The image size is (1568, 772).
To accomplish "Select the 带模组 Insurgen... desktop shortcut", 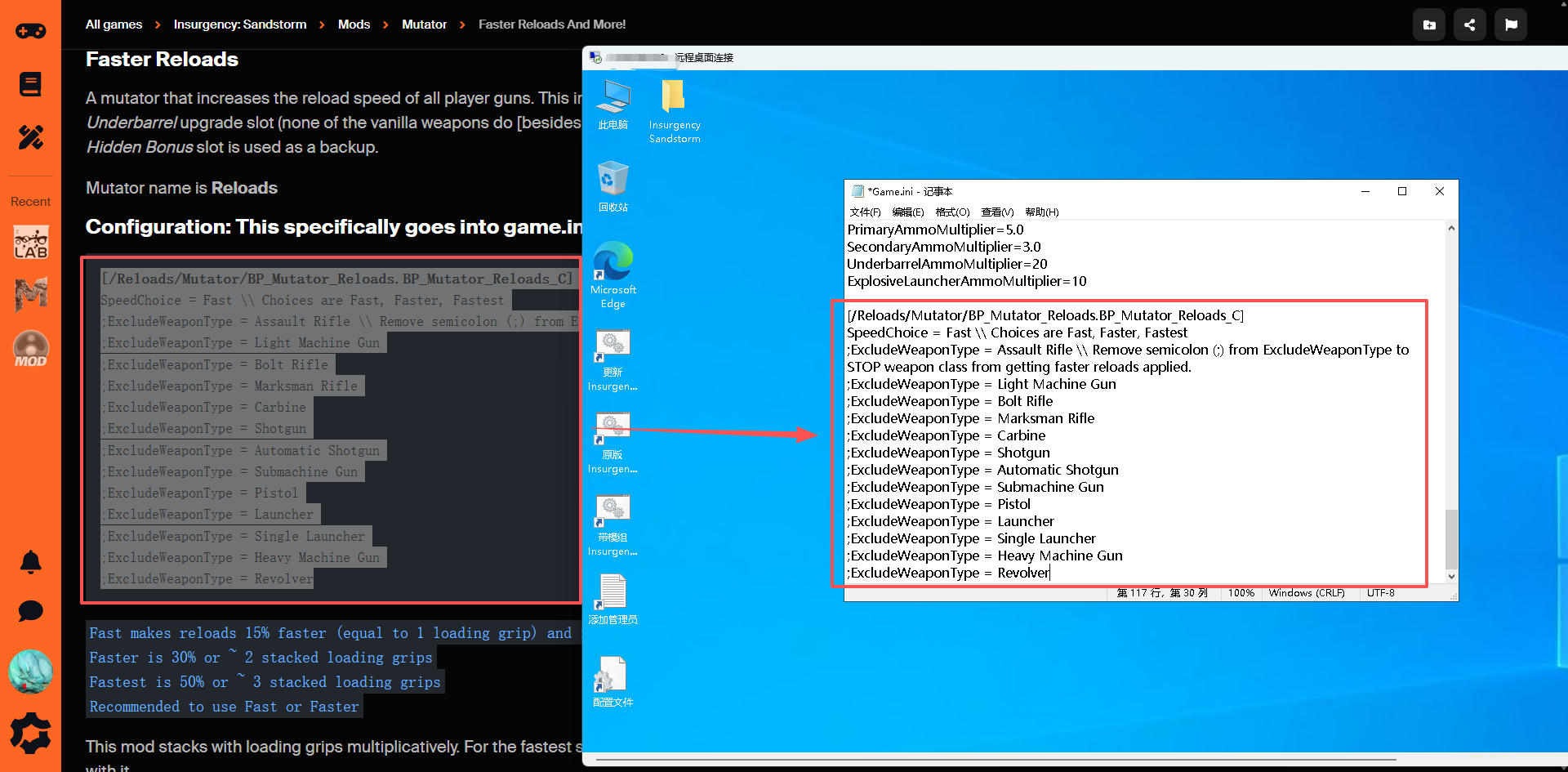I will click(x=612, y=526).
